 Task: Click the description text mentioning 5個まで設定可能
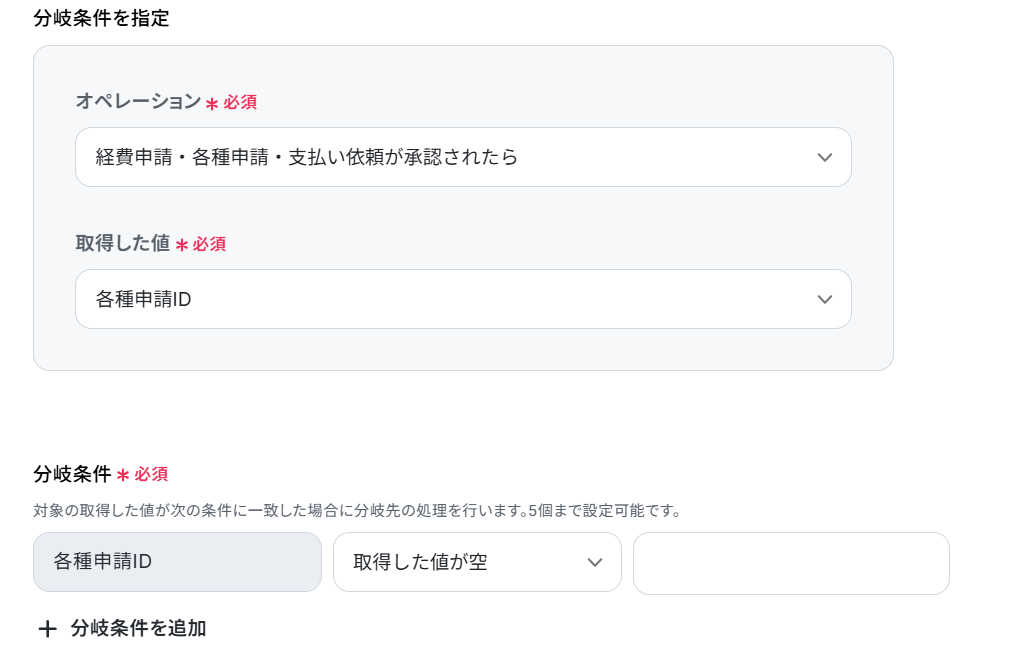click(358, 511)
